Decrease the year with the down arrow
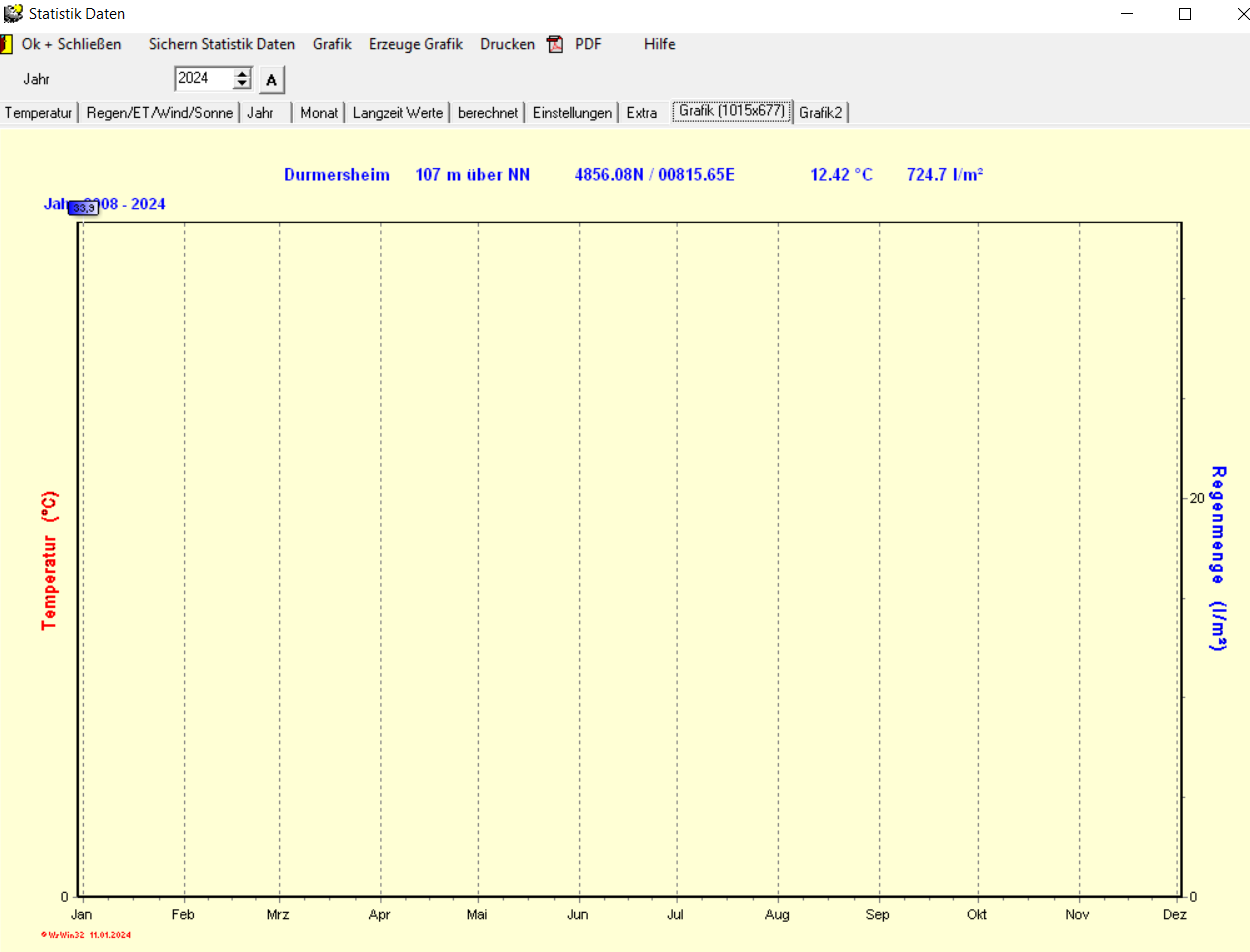This screenshot has width=1250, height=952. 242,84
